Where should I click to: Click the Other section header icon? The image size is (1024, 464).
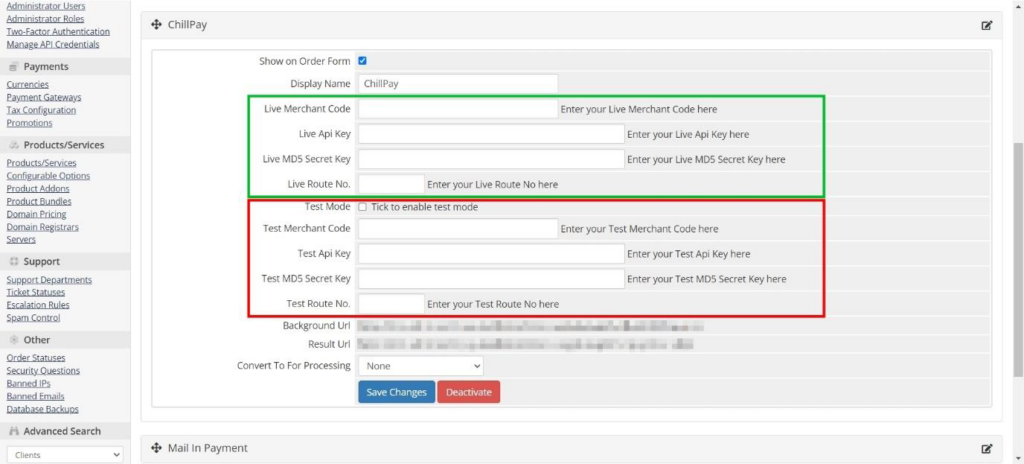13,340
